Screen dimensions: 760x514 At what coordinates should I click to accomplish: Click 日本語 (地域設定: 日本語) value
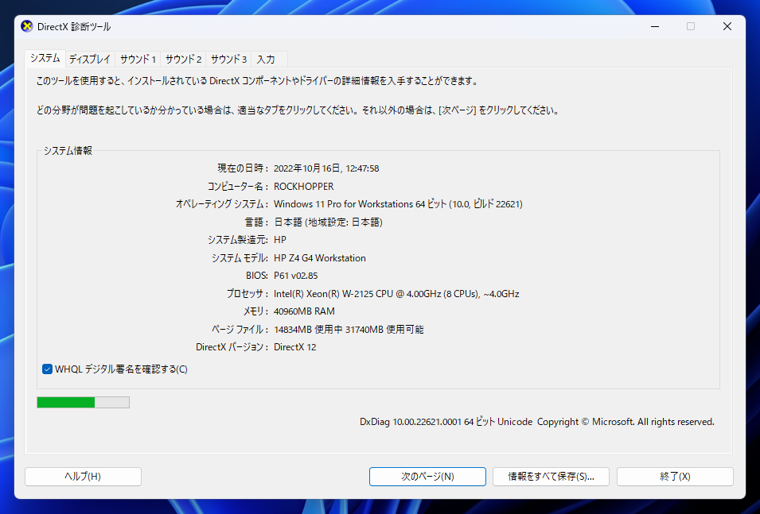point(328,222)
